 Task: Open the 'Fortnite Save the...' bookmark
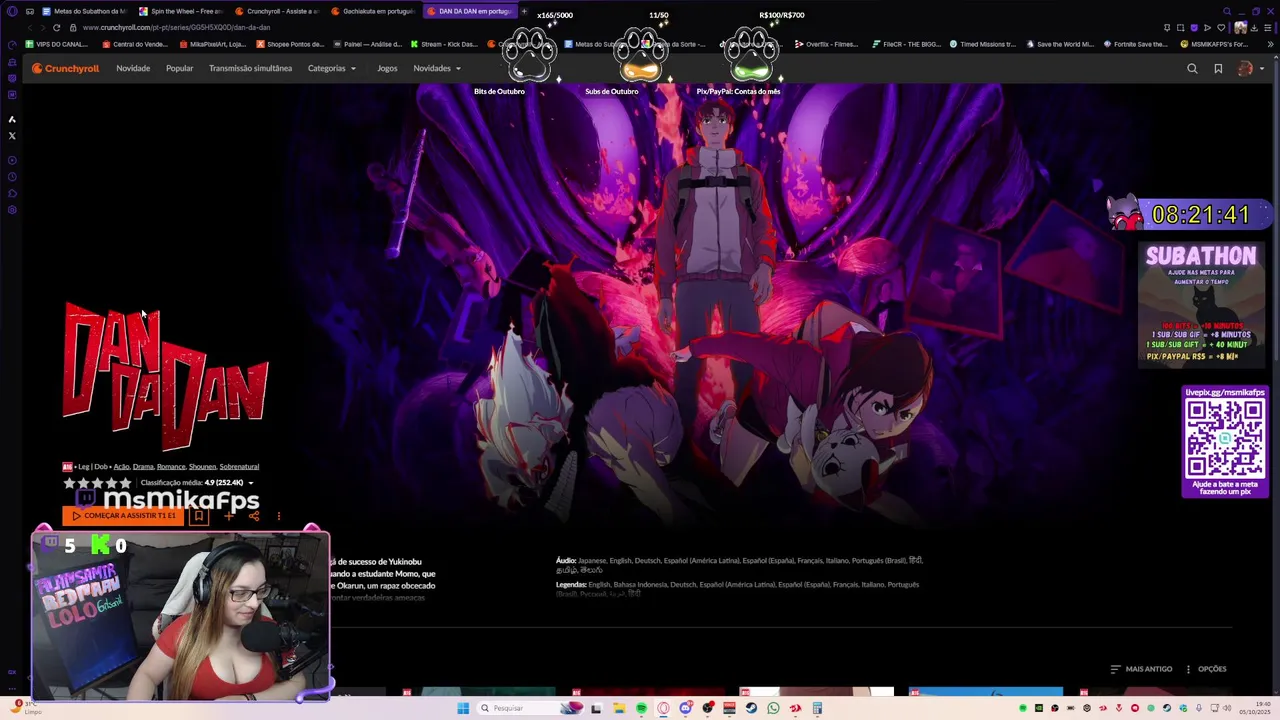(1136, 44)
